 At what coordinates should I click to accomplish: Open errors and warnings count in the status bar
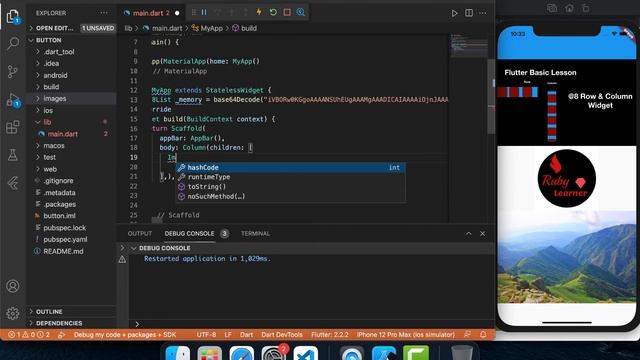29,335
